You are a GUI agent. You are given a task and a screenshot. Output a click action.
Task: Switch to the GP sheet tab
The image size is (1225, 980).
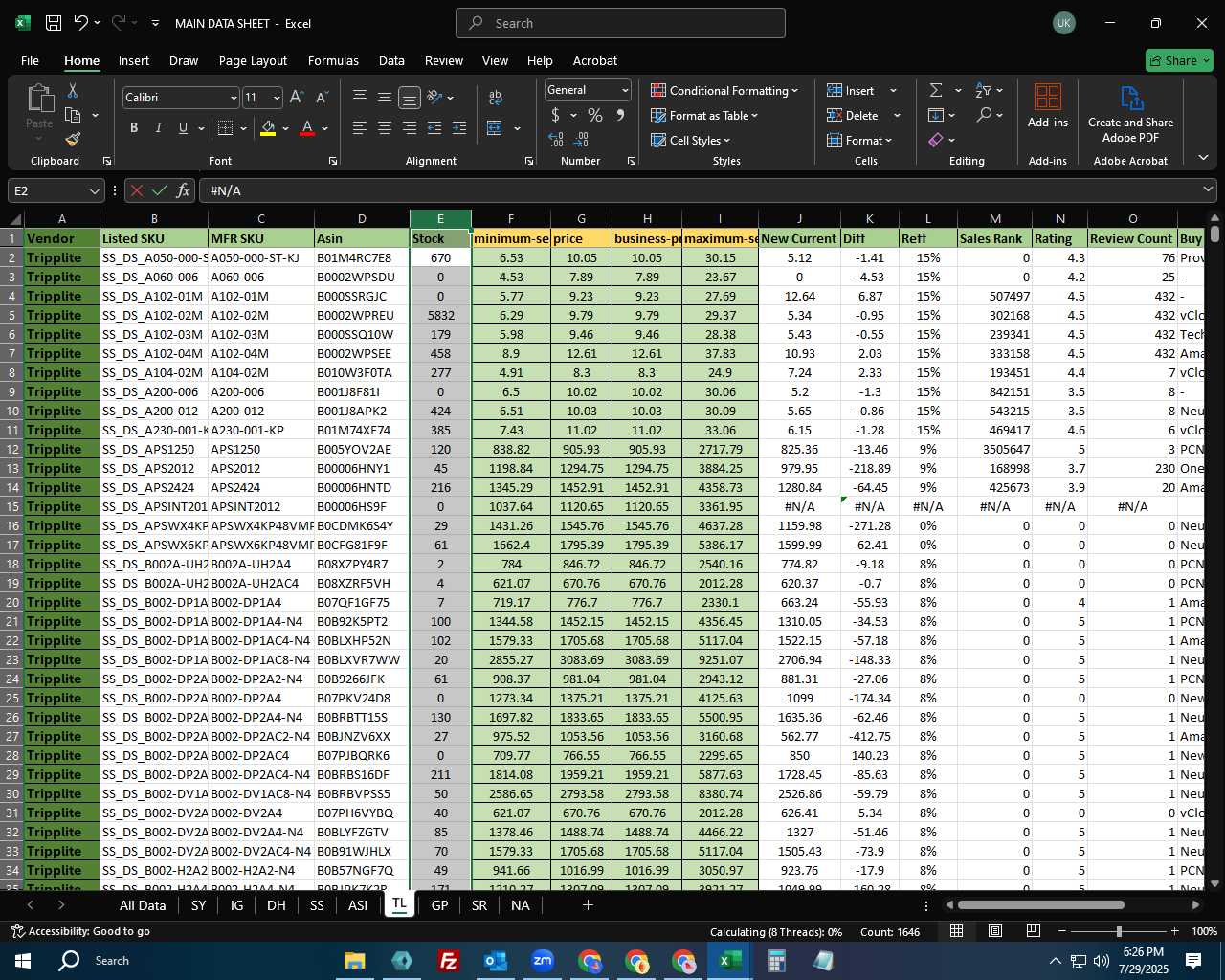click(439, 905)
